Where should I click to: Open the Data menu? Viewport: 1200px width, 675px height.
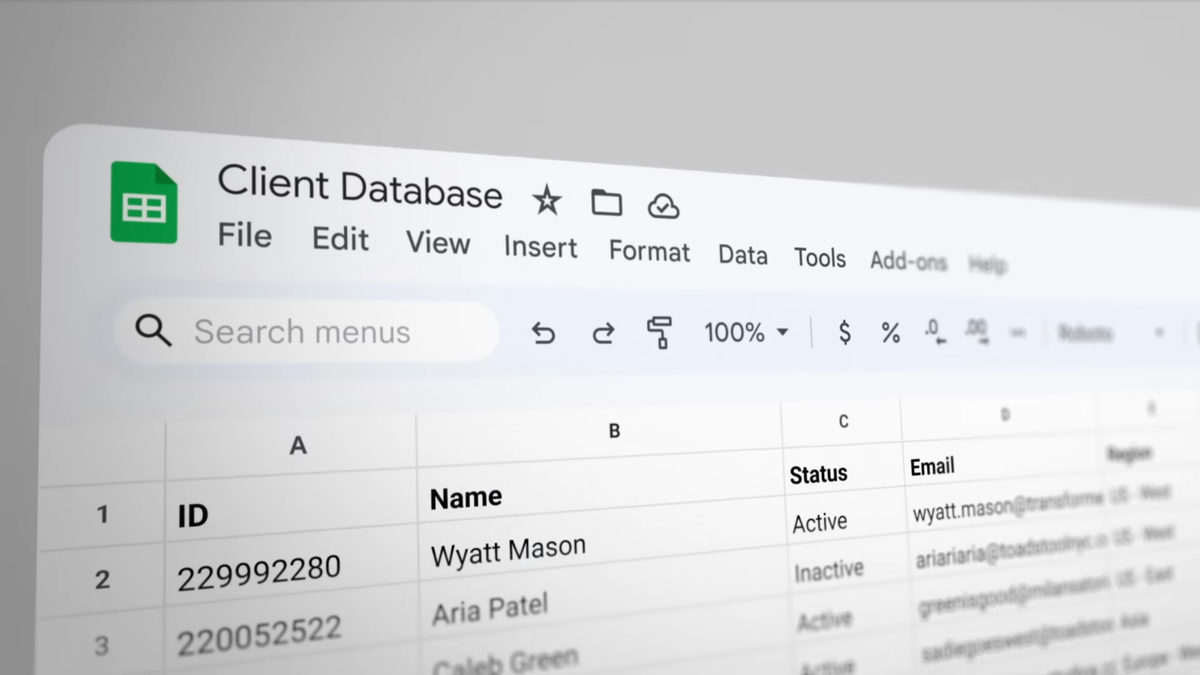point(743,255)
